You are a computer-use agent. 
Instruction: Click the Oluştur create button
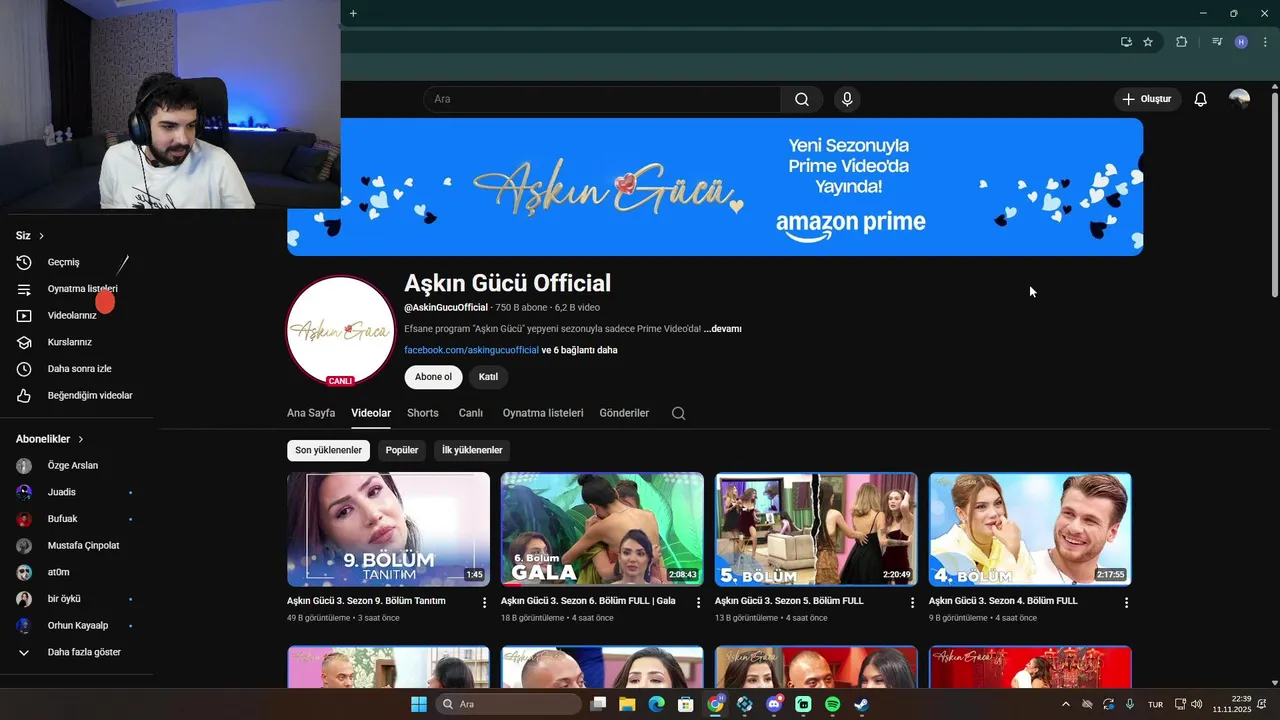click(1147, 99)
